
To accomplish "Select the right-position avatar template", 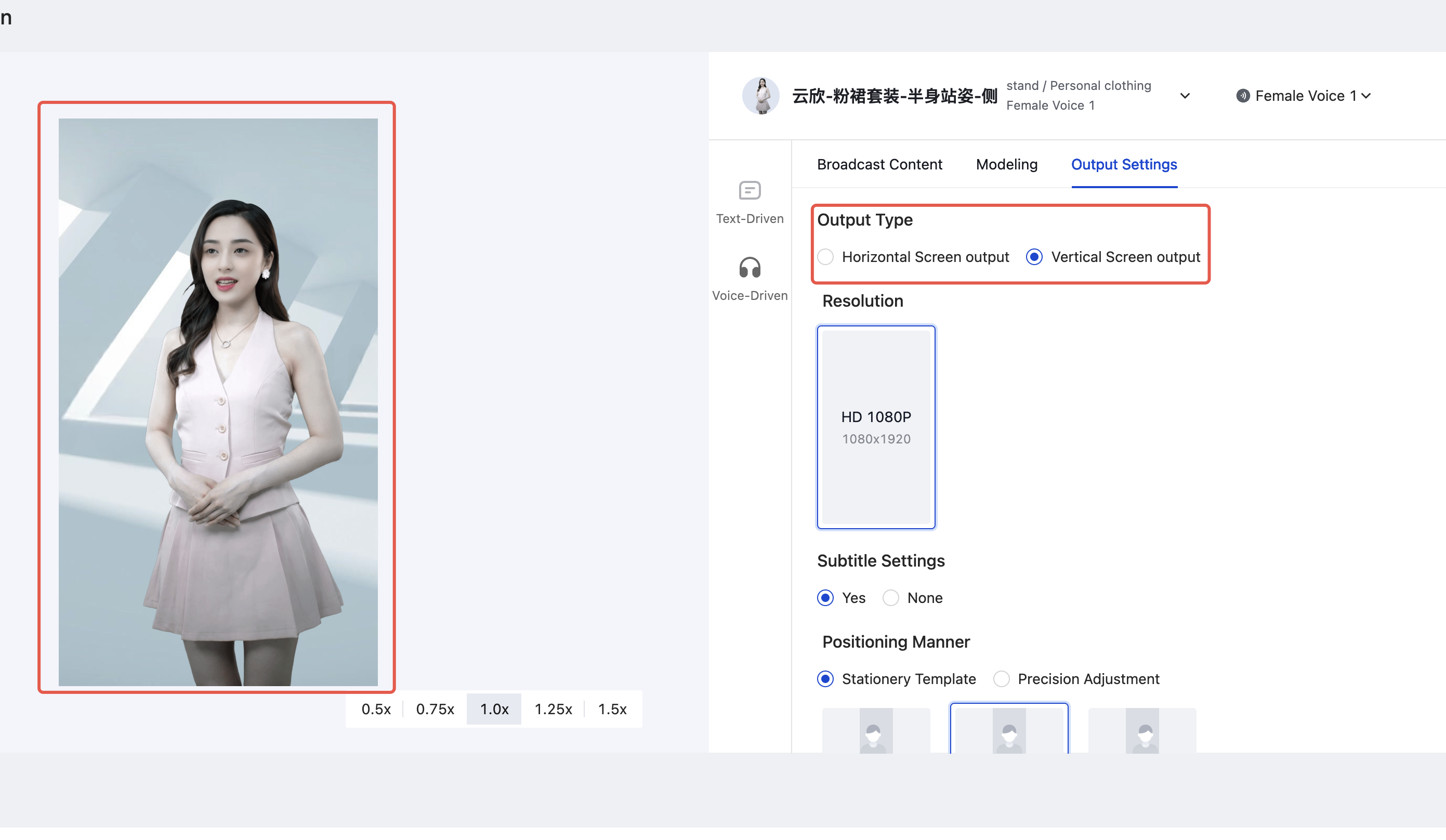I will [1142, 731].
